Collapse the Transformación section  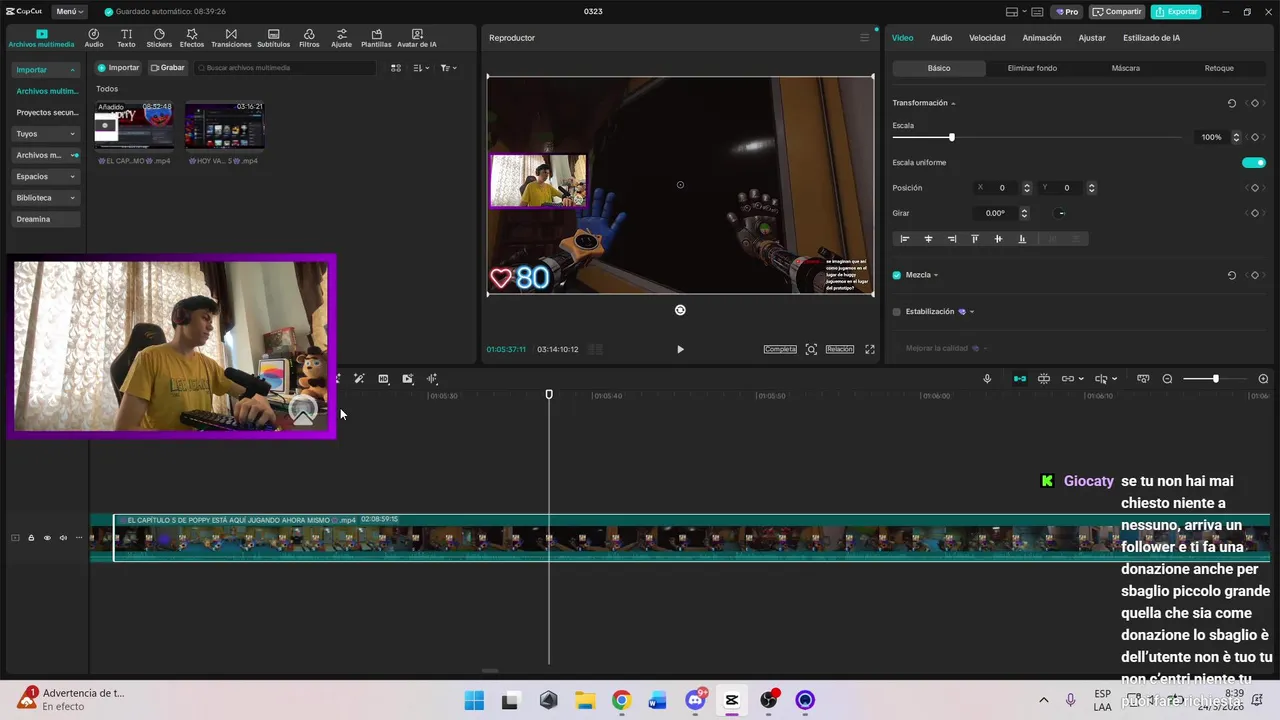pos(953,103)
